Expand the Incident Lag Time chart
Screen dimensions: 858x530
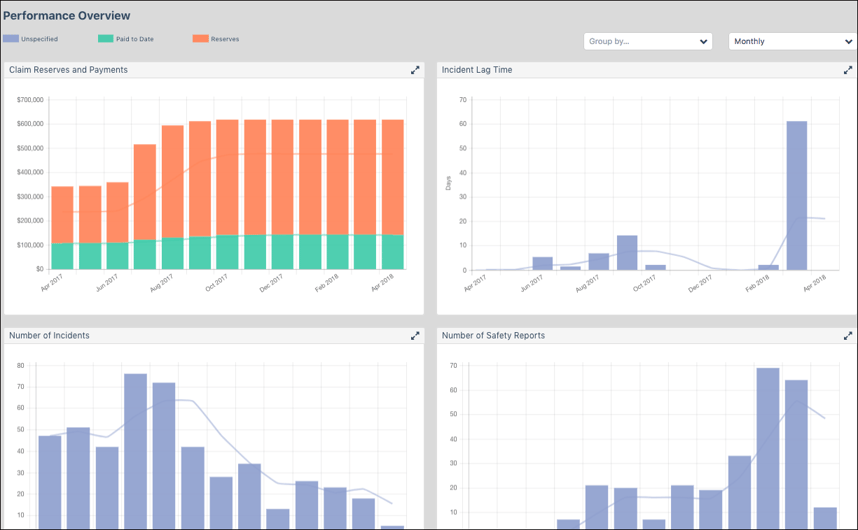(848, 70)
